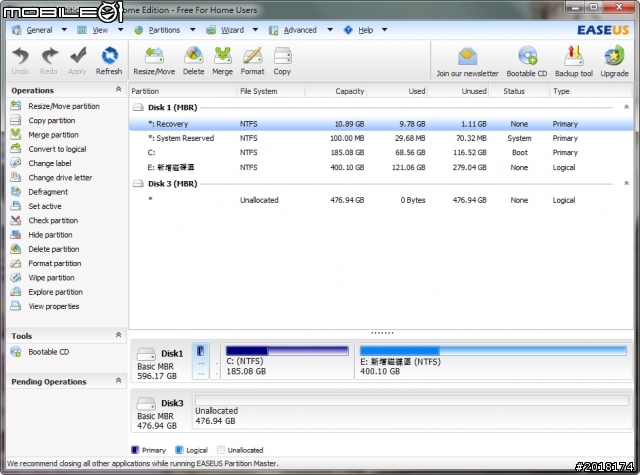Viewport: 640px width, 475px height.
Task: Choose Merge partition operation
Action: [x=44, y=135]
